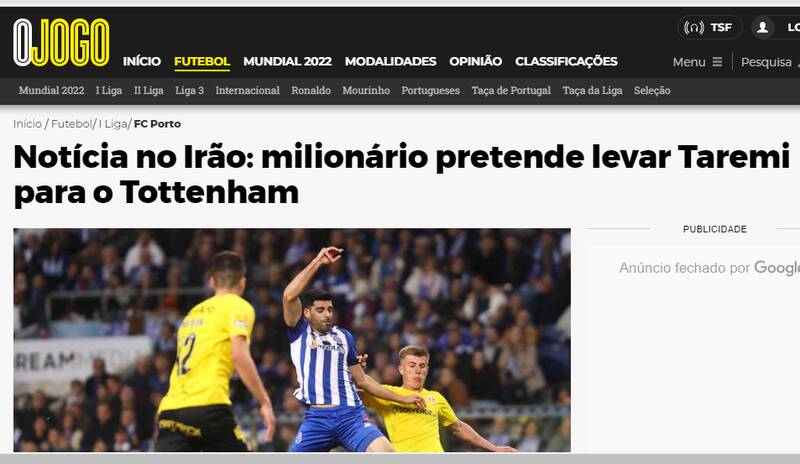
Task: Select the Internacional submenu link
Action: [x=247, y=91]
